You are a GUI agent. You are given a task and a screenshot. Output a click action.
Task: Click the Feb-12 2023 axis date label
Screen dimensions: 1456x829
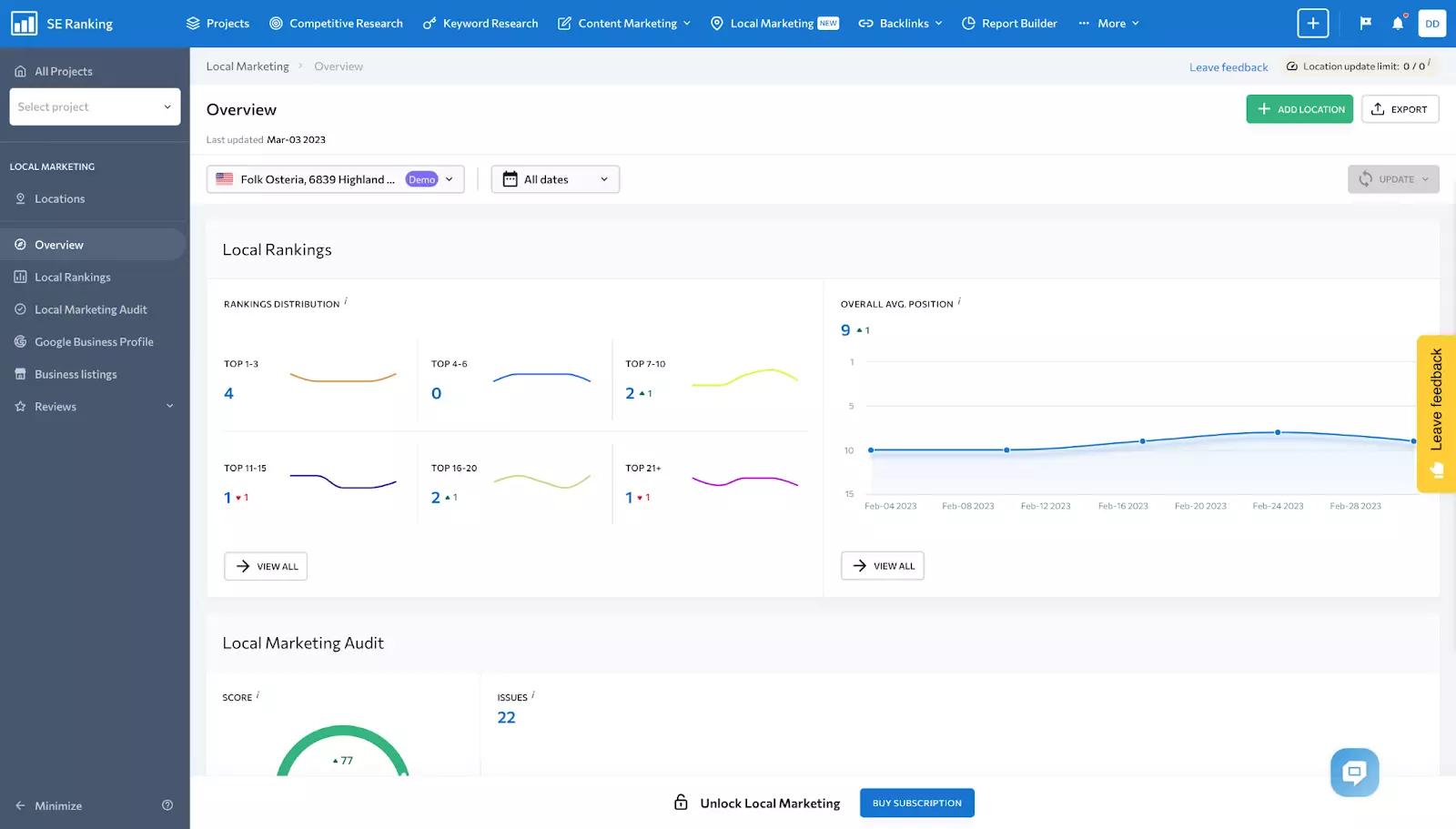[1046, 506]
